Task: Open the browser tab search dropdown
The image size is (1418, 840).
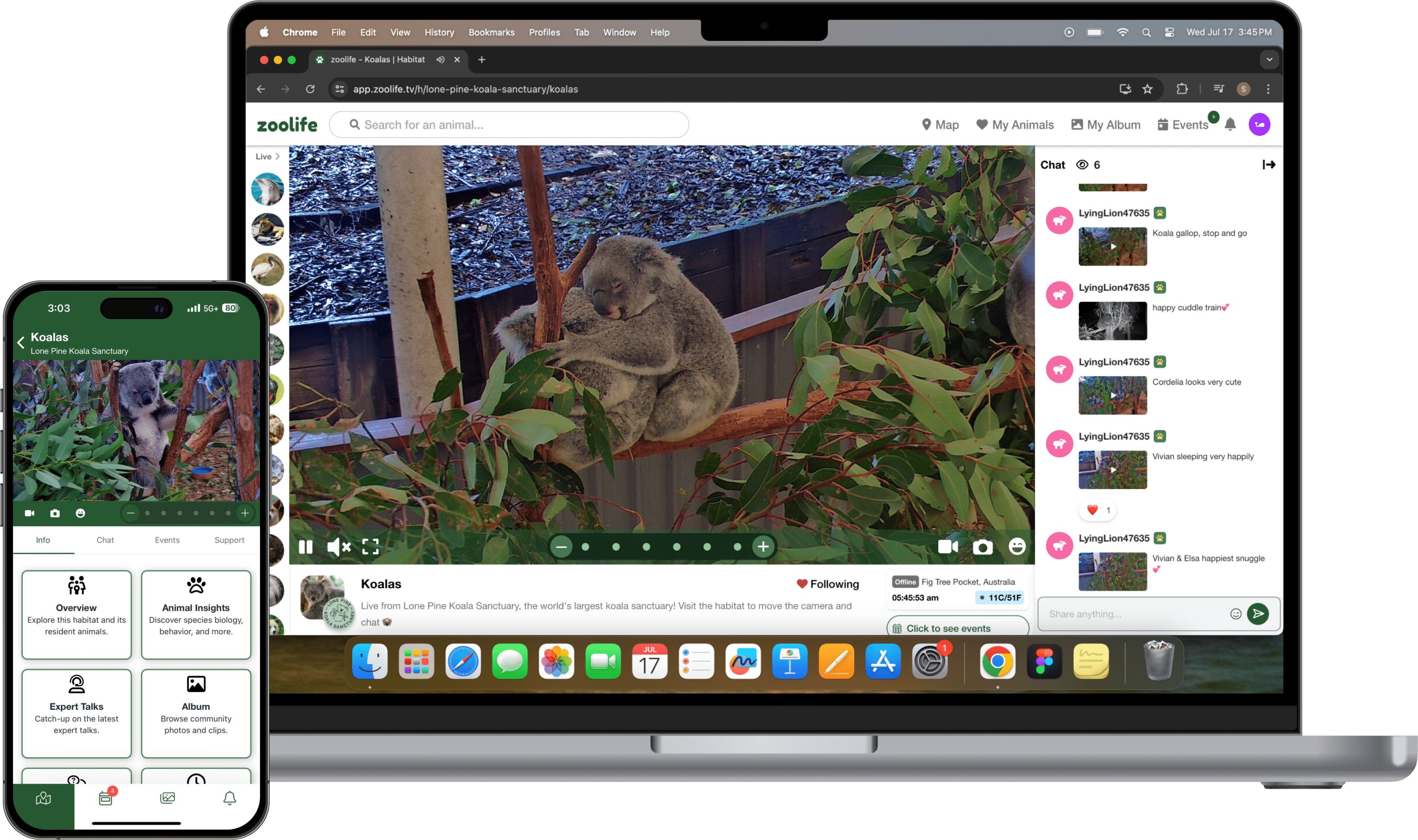Action: click(1269, 60)
